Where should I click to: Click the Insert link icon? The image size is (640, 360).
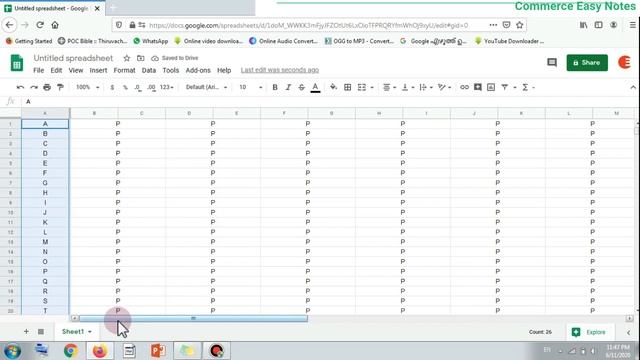point(464,87)
